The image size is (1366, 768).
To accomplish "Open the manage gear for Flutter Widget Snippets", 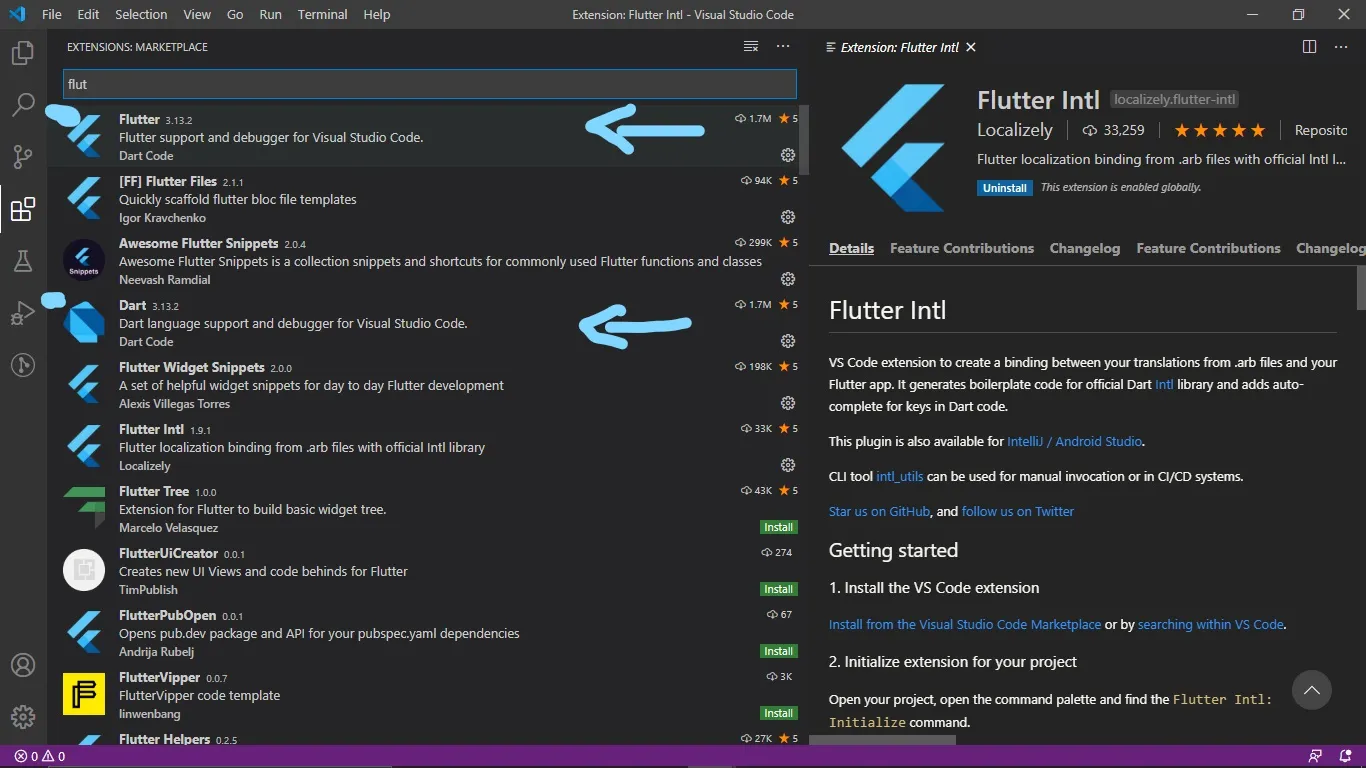I will [788, 403].
